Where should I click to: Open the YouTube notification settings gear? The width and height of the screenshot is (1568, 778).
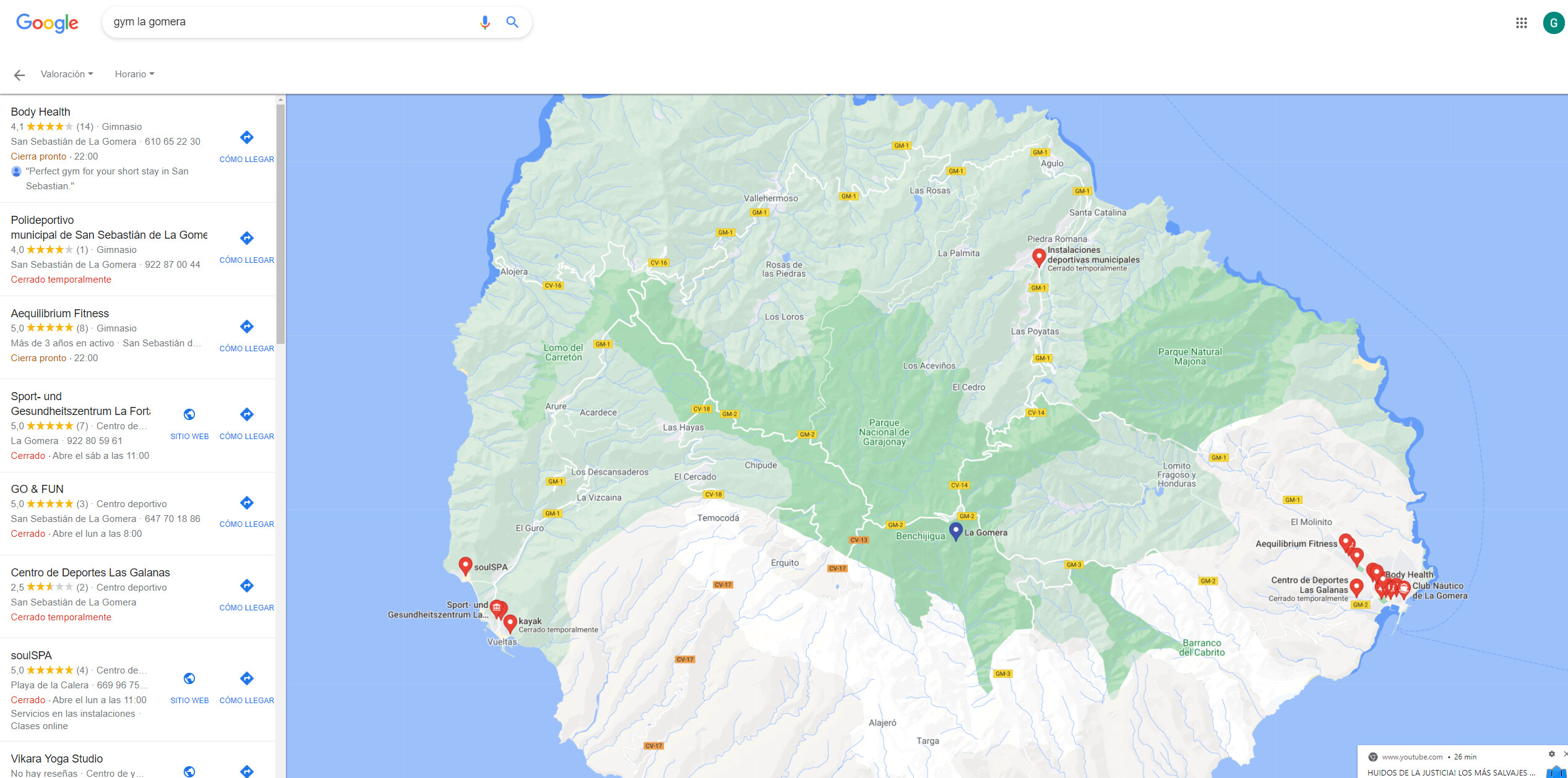click(x=1552, y=754)
